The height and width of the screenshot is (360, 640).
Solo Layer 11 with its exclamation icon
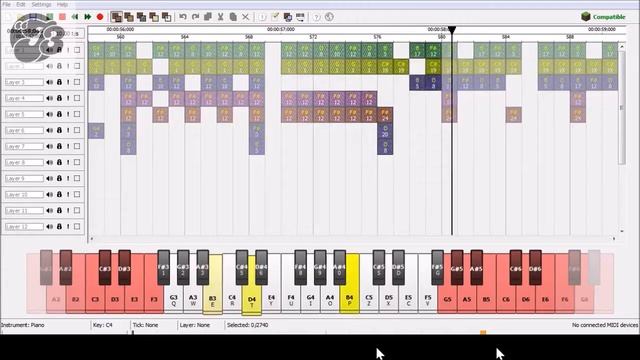(x=68, y=211)
